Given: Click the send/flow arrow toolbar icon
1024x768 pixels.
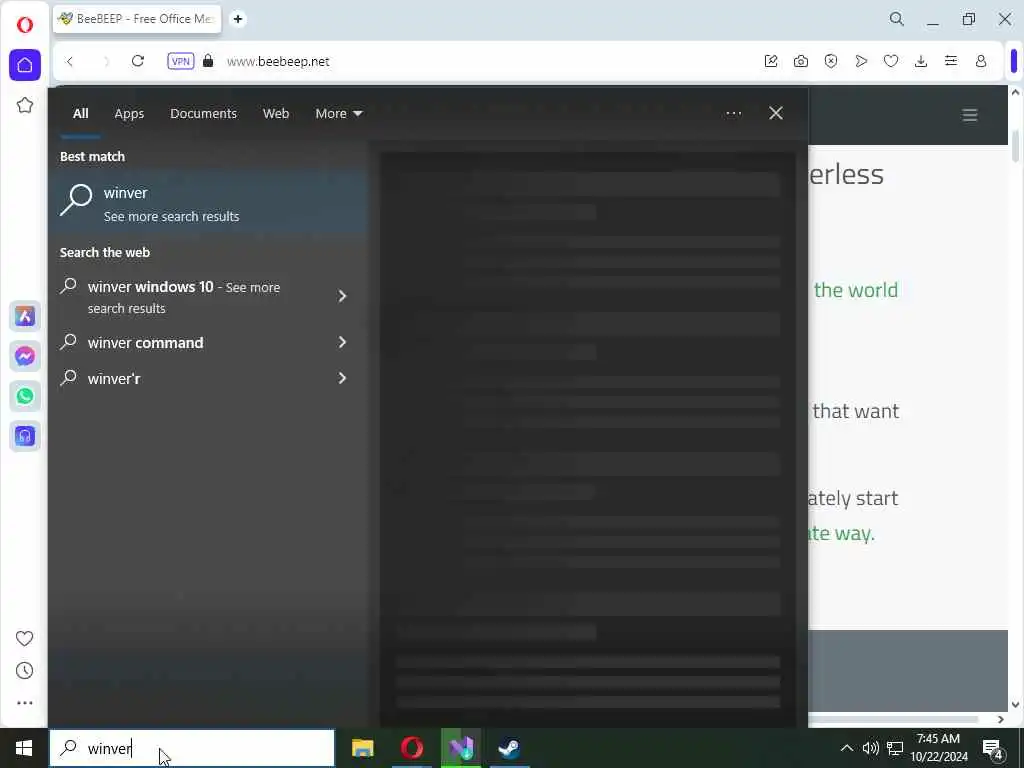Looking at the screenshot, I should (861, 61).
